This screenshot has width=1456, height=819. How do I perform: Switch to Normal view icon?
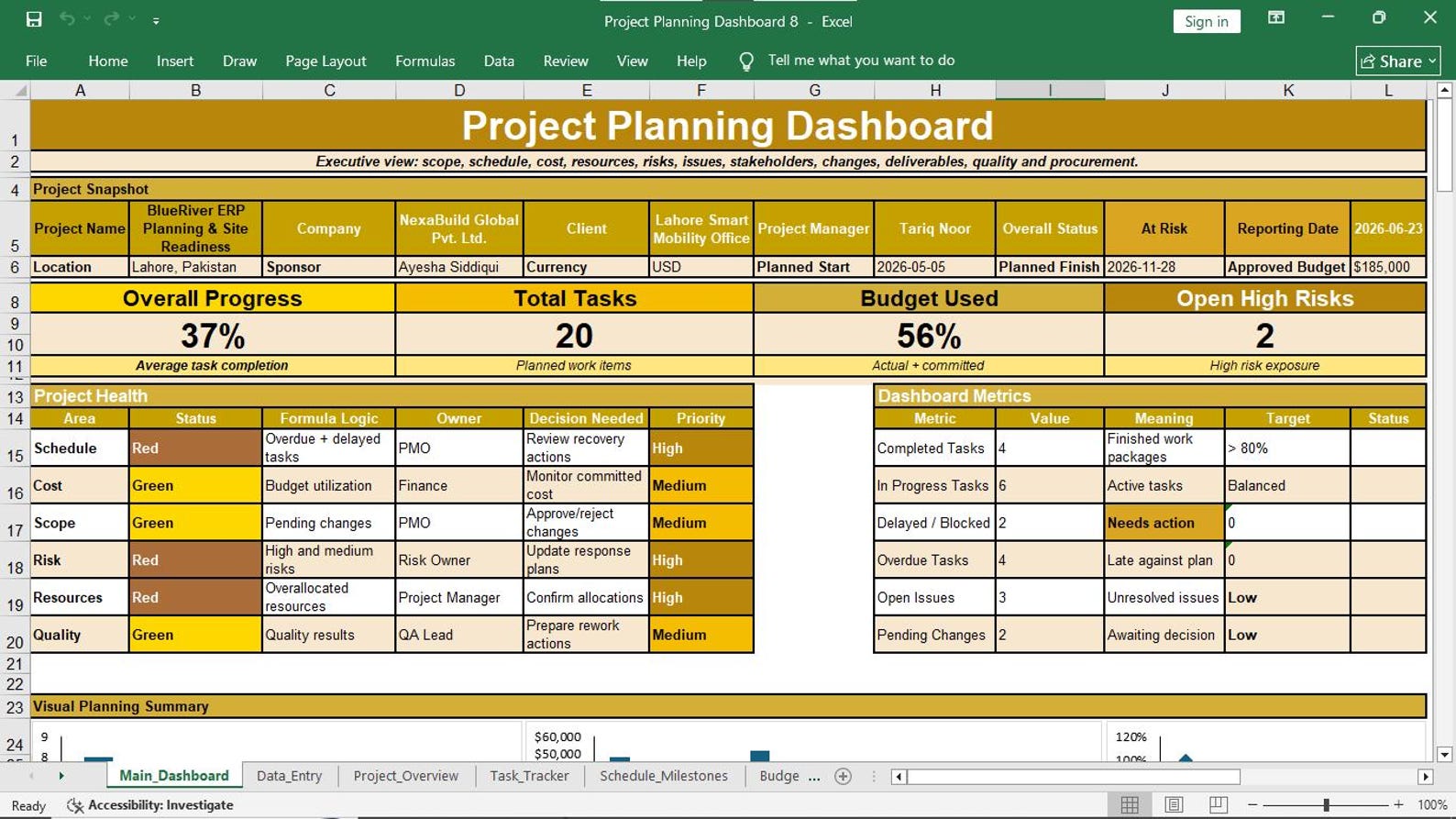tap(1130, 804)
